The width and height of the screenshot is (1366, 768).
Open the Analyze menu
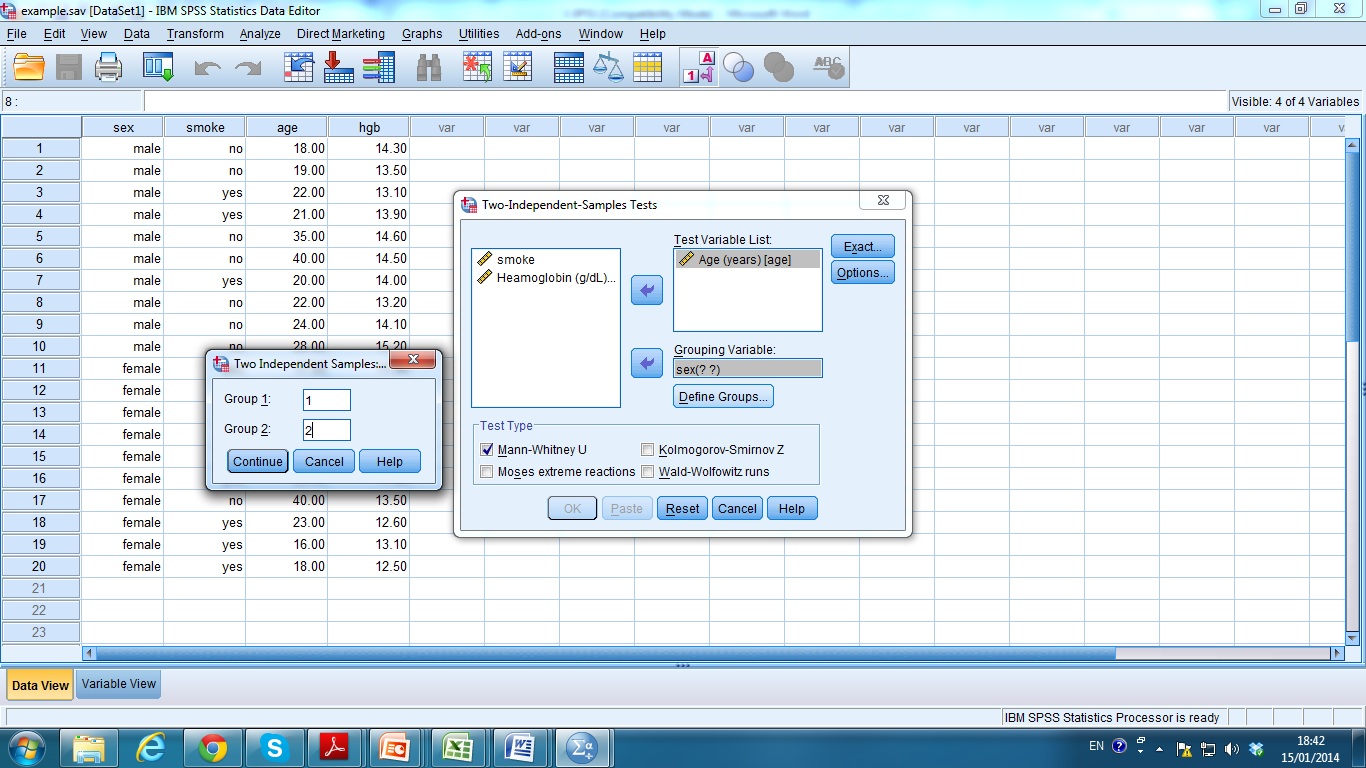click(260, 34)
